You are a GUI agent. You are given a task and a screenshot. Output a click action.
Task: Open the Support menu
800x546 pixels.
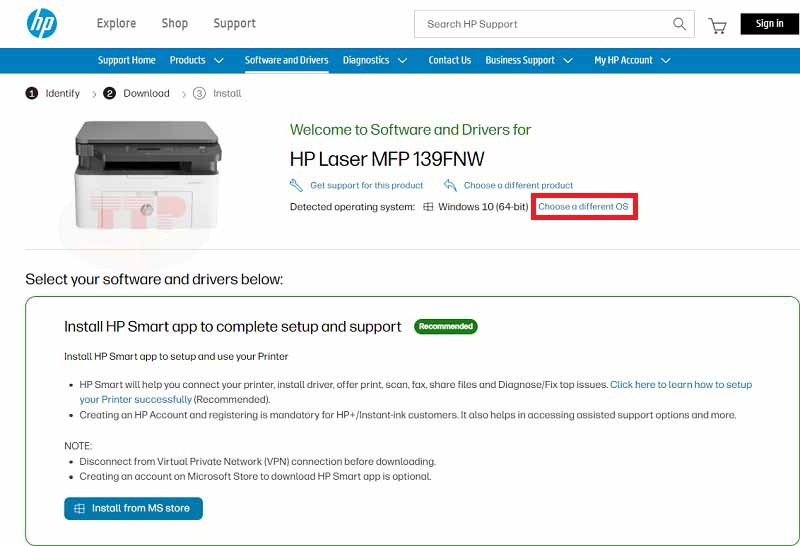click(x=235, y=23)
